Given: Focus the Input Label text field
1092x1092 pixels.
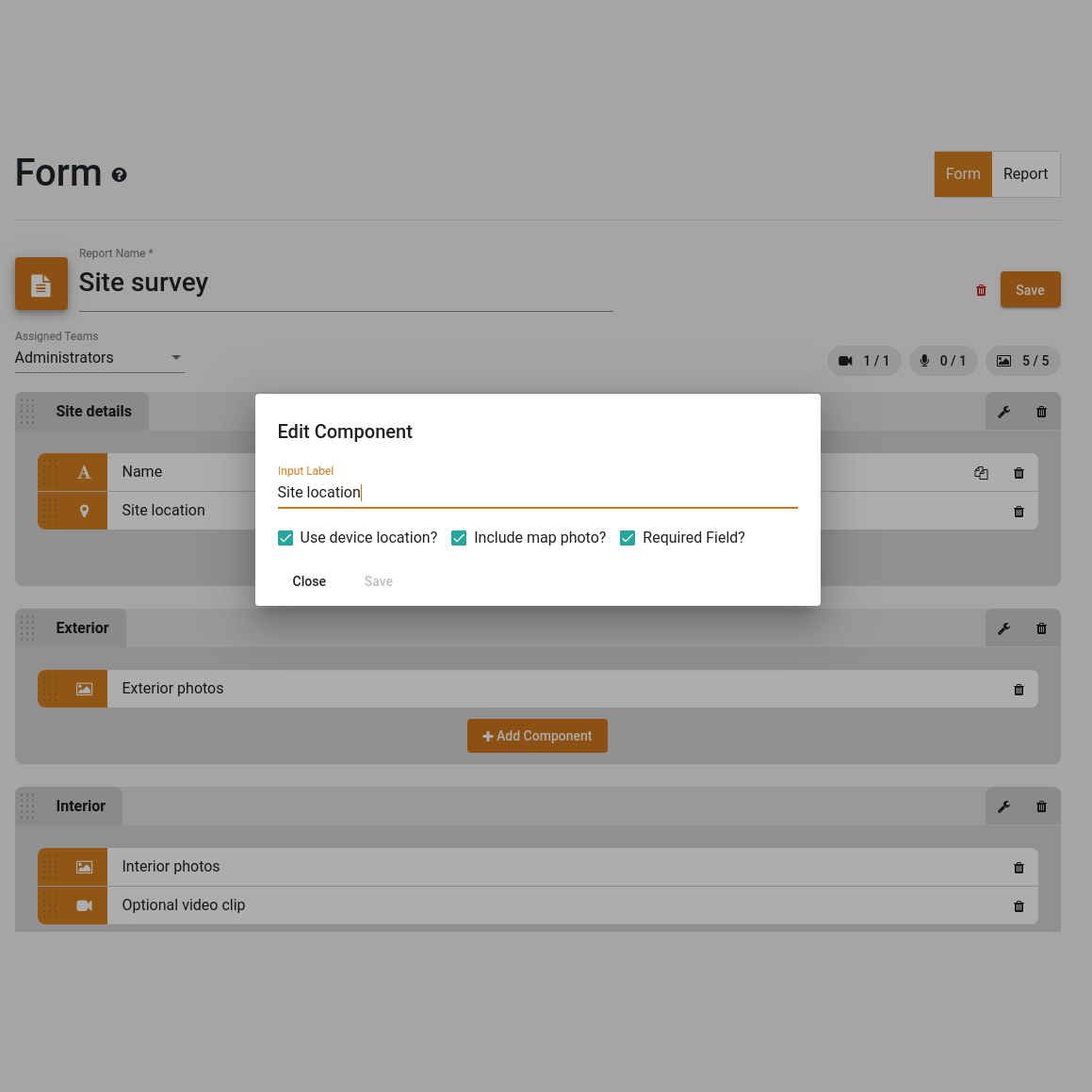Looking at the screenshot, I should [x=537, y=493].
